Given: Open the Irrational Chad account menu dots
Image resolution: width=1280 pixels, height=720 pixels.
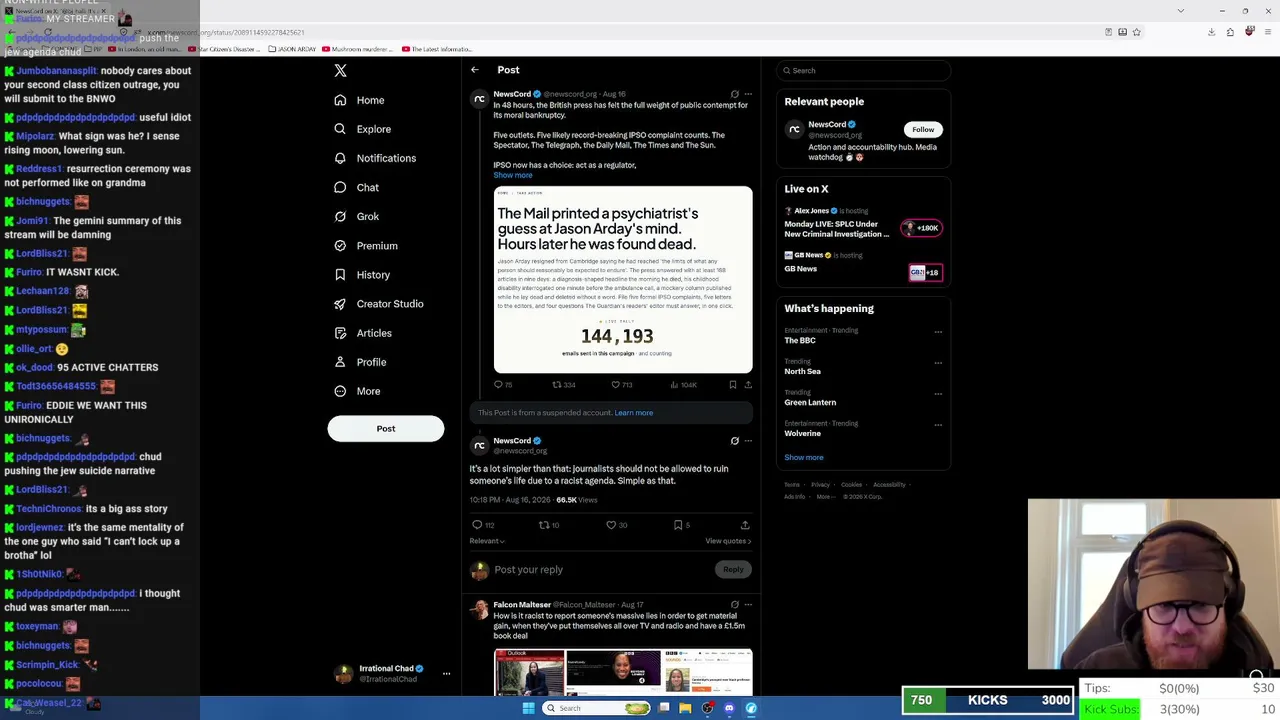Looking at the screenshot, I should [x=447, y=674].
